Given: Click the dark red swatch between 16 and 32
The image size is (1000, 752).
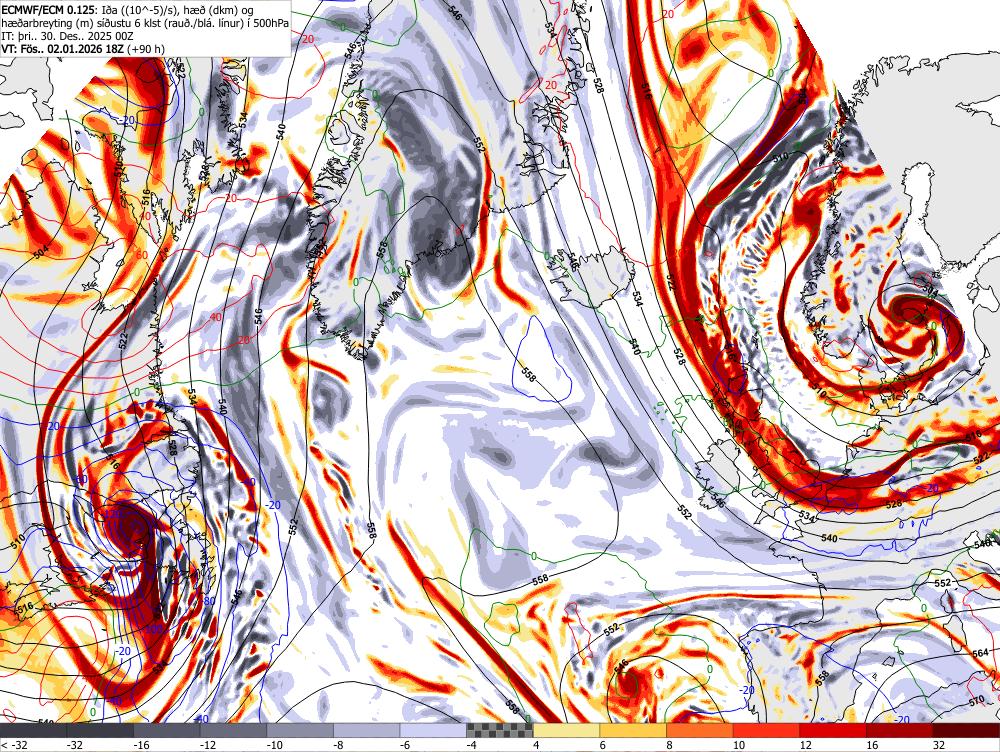Looking at the screenshot, I should (x=900, y=730).
